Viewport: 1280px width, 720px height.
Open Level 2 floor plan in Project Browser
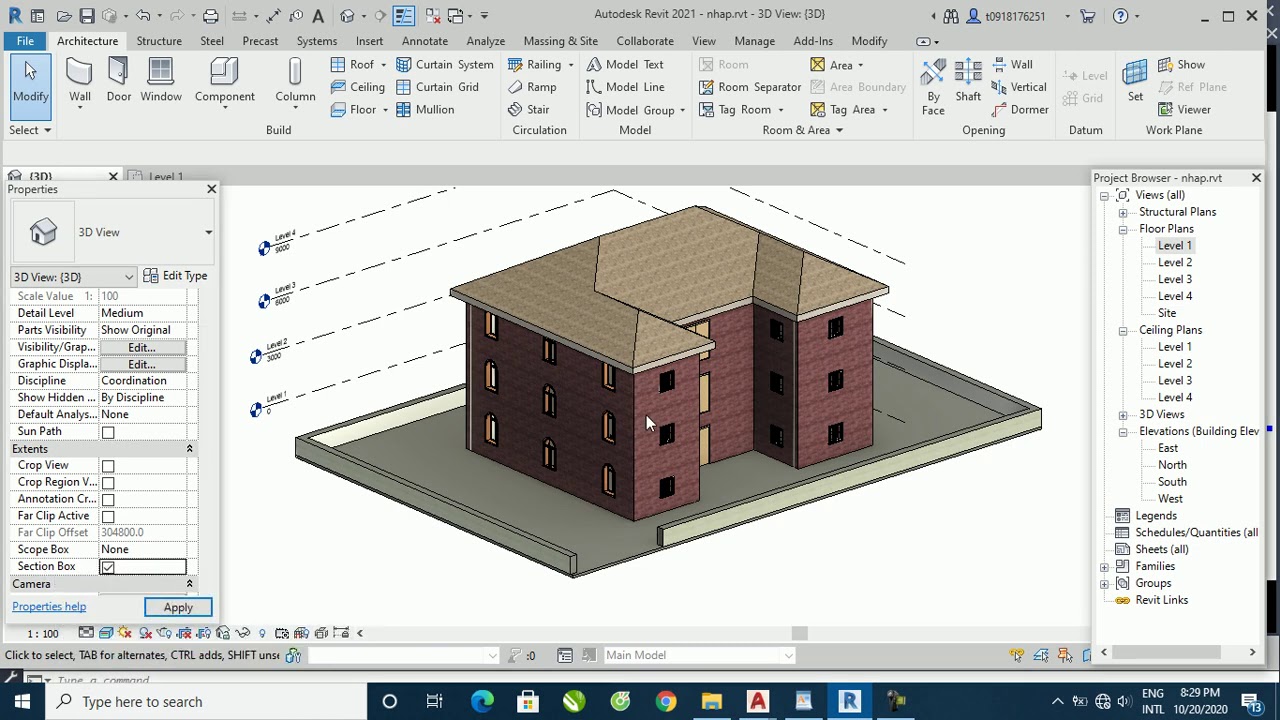coord(1175,262)
